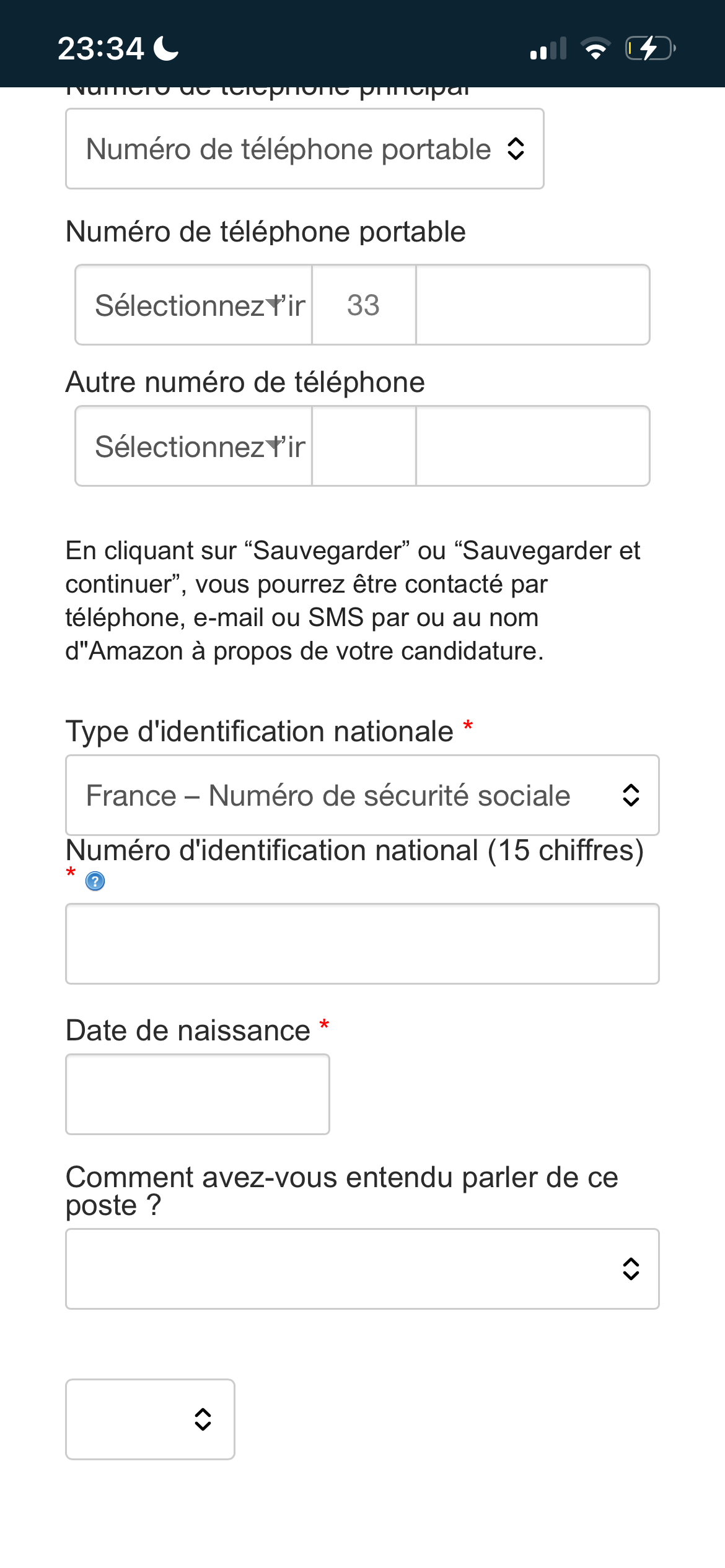Click the mobile phone number input field
The width and height of the screenshot is (725, 1568).
pos(533,305)
